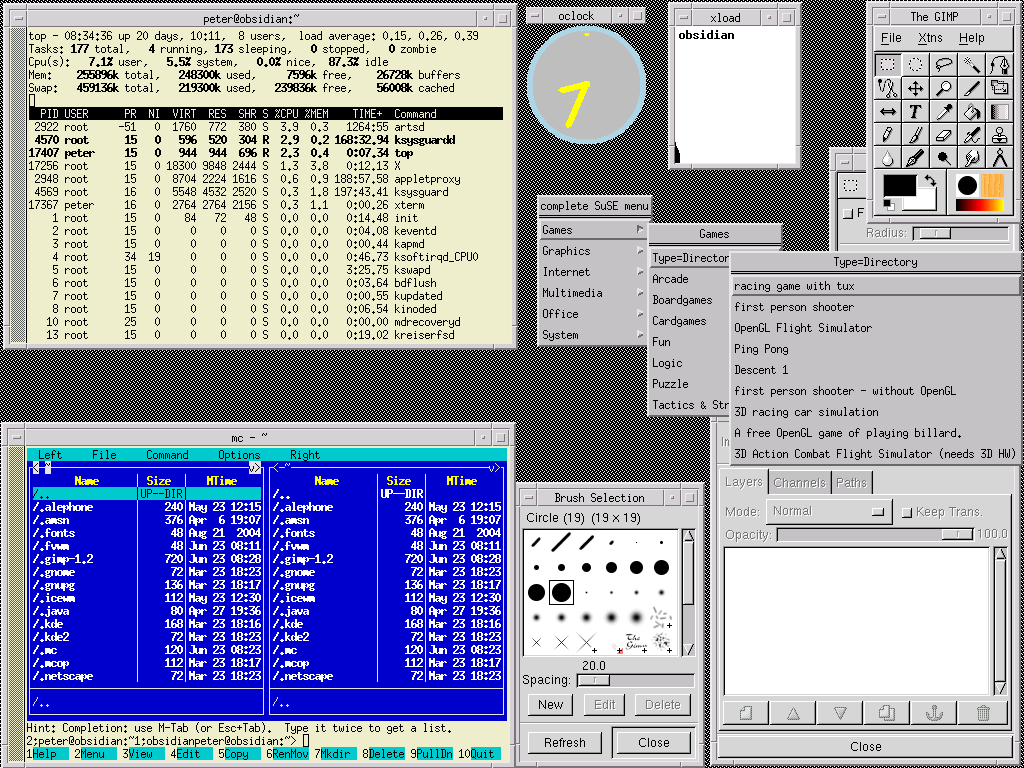
Task: Lower layer with the down triangle button
Action: [x=840, y=712]
